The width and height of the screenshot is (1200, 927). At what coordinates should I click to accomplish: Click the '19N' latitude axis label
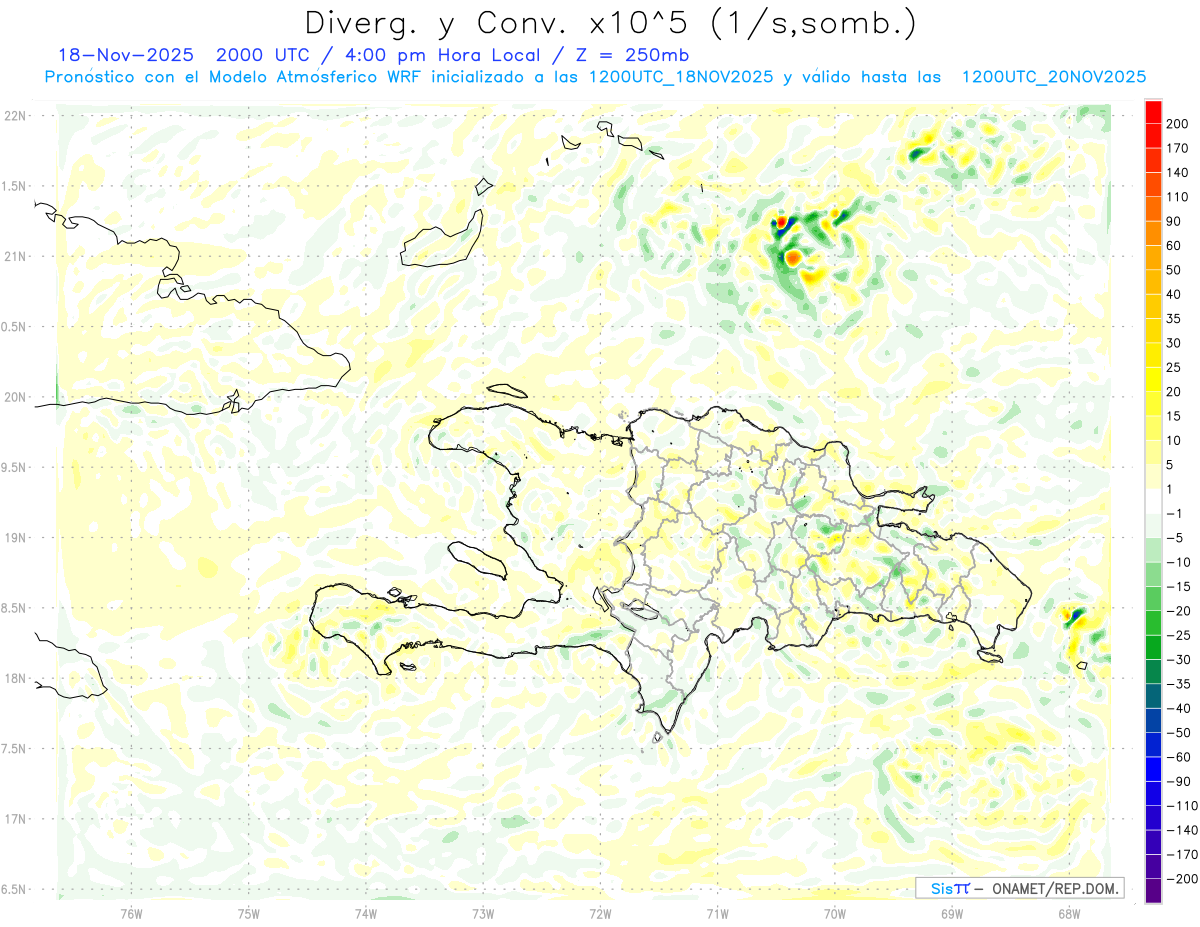(x=14, y=538)
